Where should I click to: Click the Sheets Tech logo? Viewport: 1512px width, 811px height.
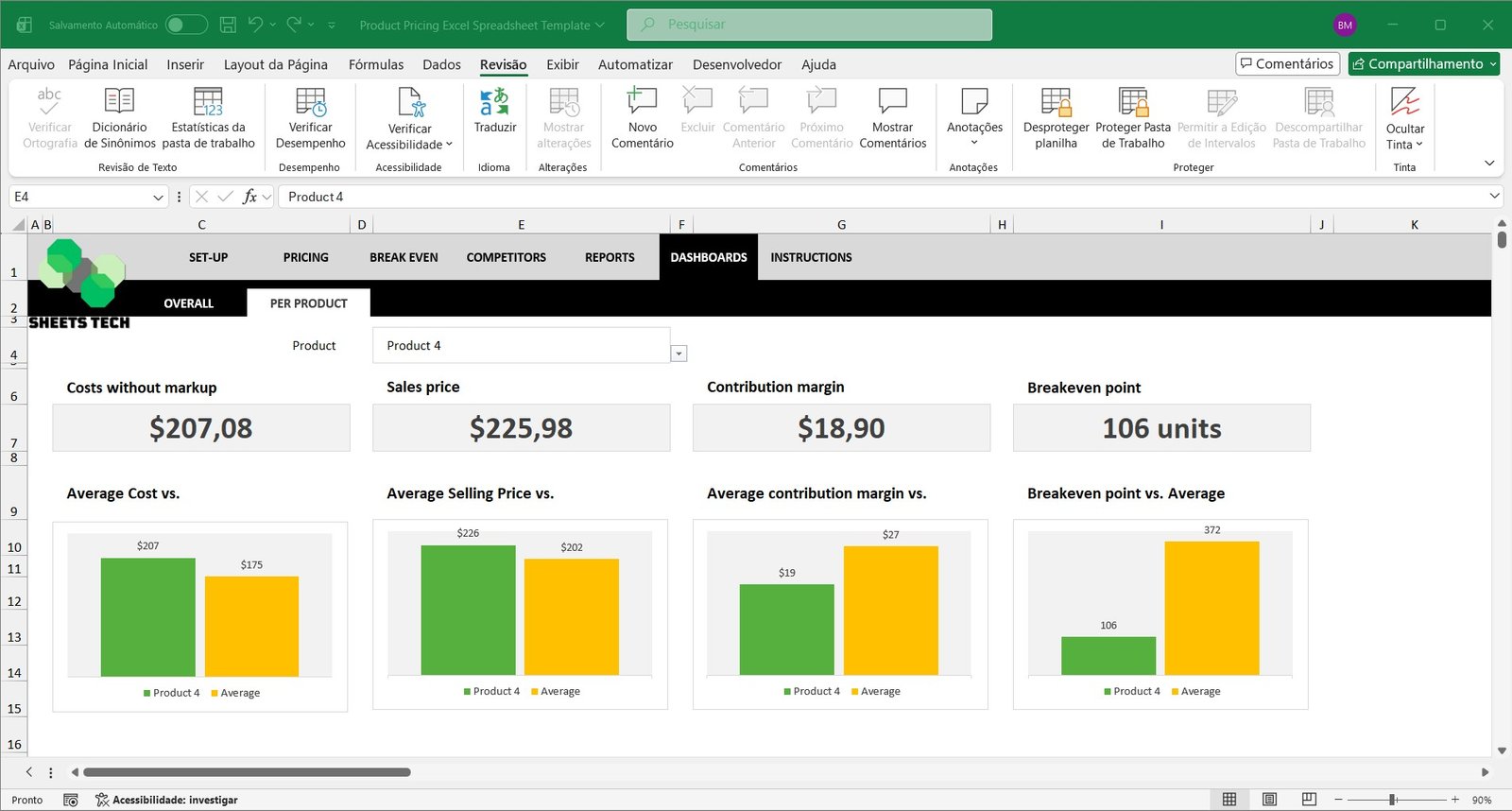coord(81,284)
